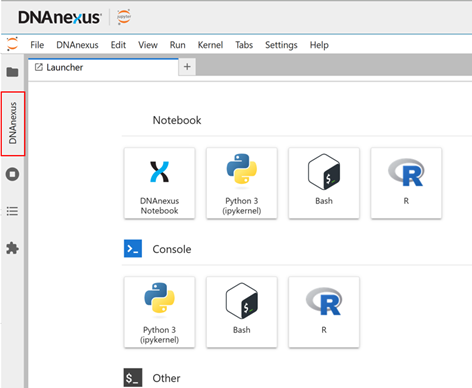Start a Python 3 (ipykernel) console
The height and width of the screenshot is (388, 472).
(159, 312)
